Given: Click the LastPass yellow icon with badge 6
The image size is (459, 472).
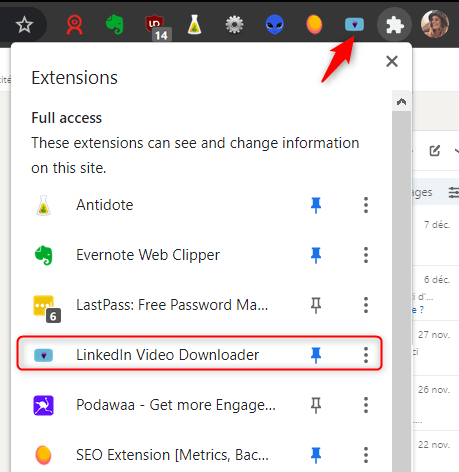Looking at the screenshot, I should click(x=47, y=308).
